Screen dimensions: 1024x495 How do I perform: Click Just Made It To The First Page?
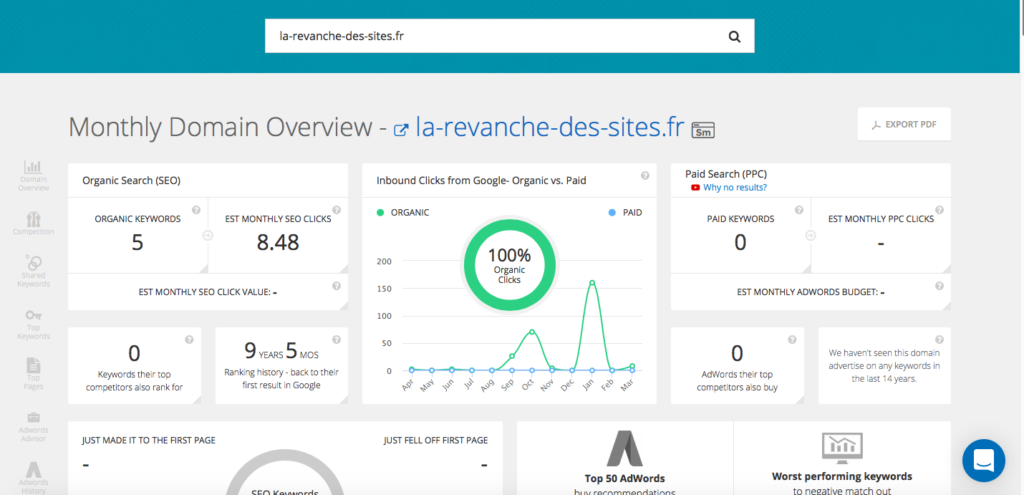click(149, 441)
